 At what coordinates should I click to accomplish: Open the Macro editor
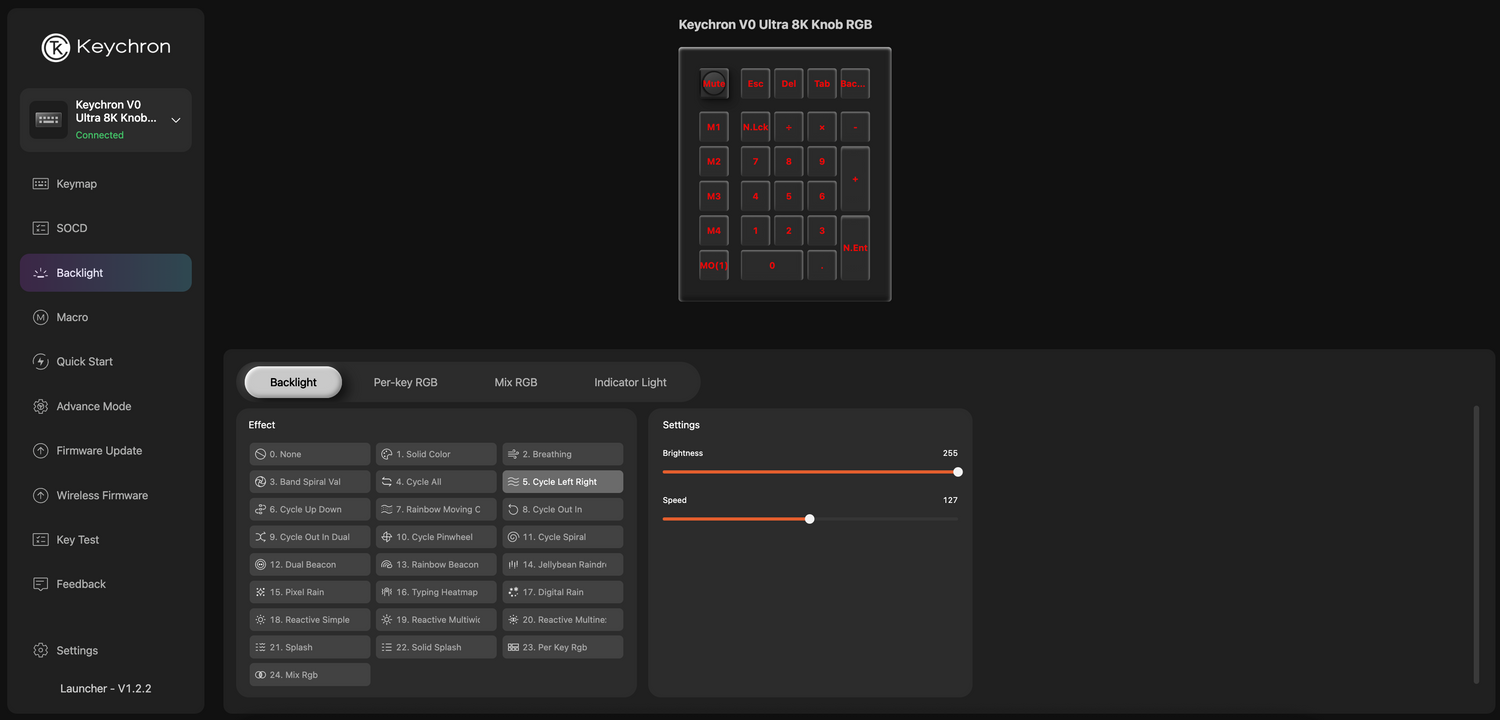(73, 317)
